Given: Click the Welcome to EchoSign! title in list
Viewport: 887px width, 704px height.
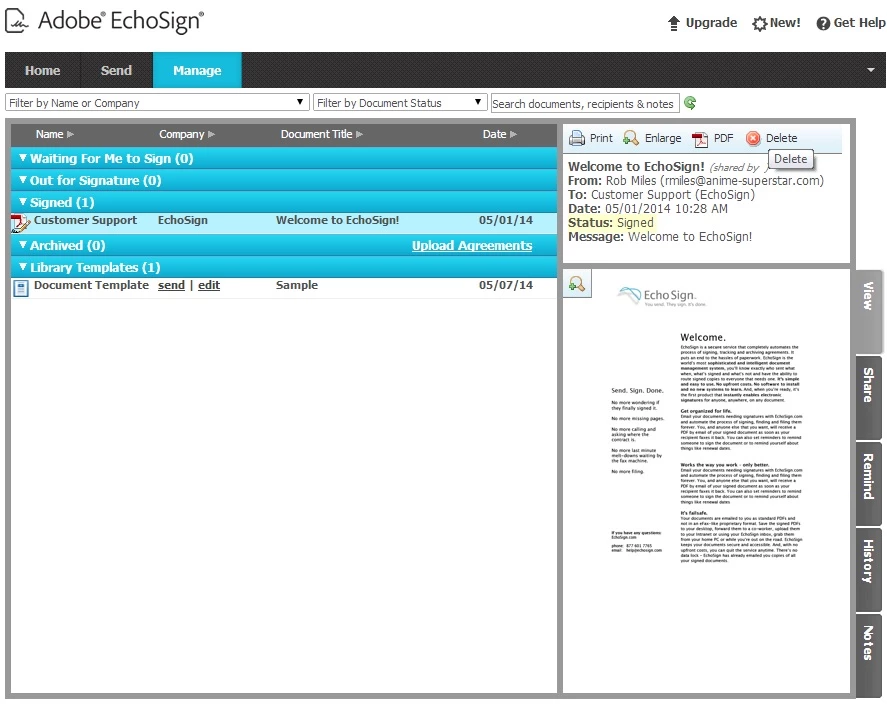Looking at the screenshot, I should 337,220.
